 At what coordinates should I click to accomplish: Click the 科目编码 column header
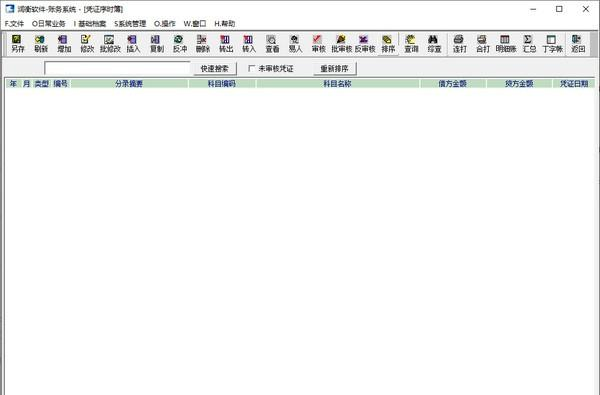pos(222,83)
